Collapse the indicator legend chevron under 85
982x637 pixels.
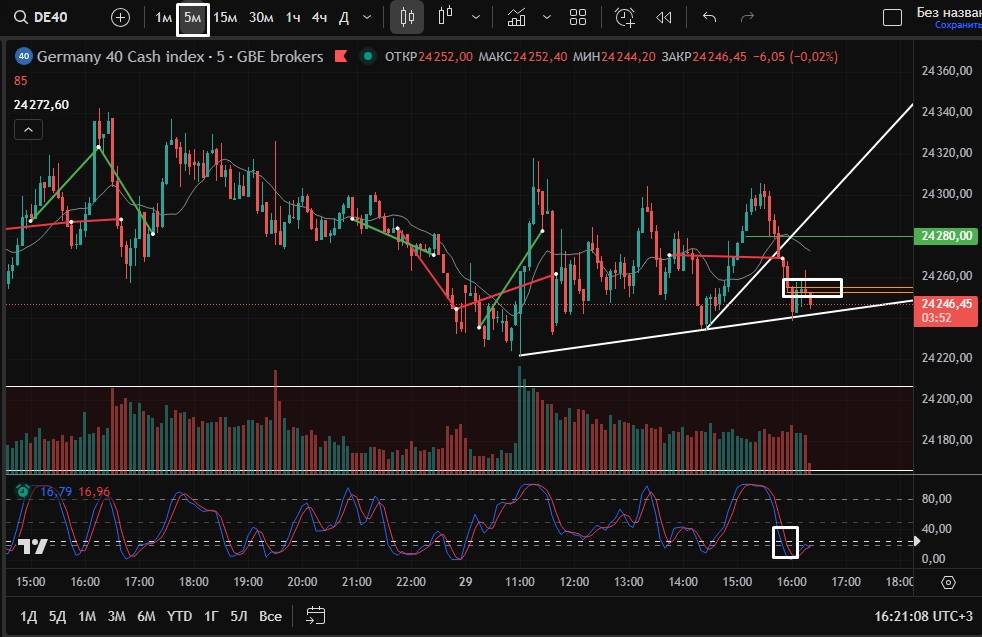point(28,130)
